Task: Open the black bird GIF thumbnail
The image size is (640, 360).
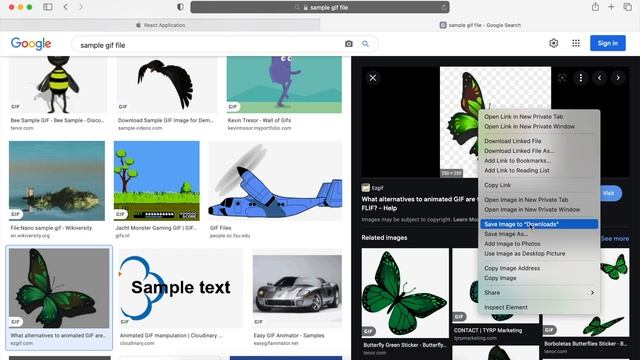Action: 167,84
